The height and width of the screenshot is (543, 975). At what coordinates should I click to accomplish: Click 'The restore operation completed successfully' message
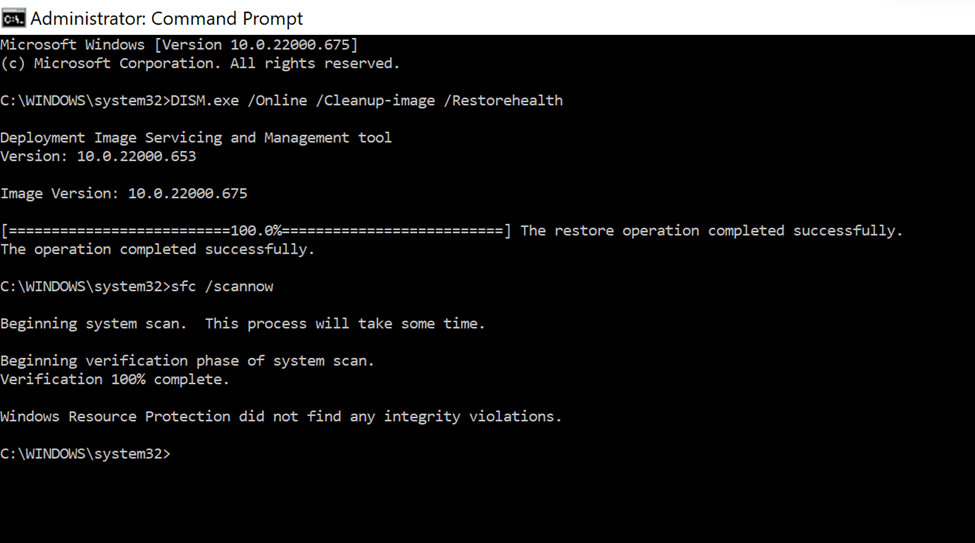coord(711,231)
